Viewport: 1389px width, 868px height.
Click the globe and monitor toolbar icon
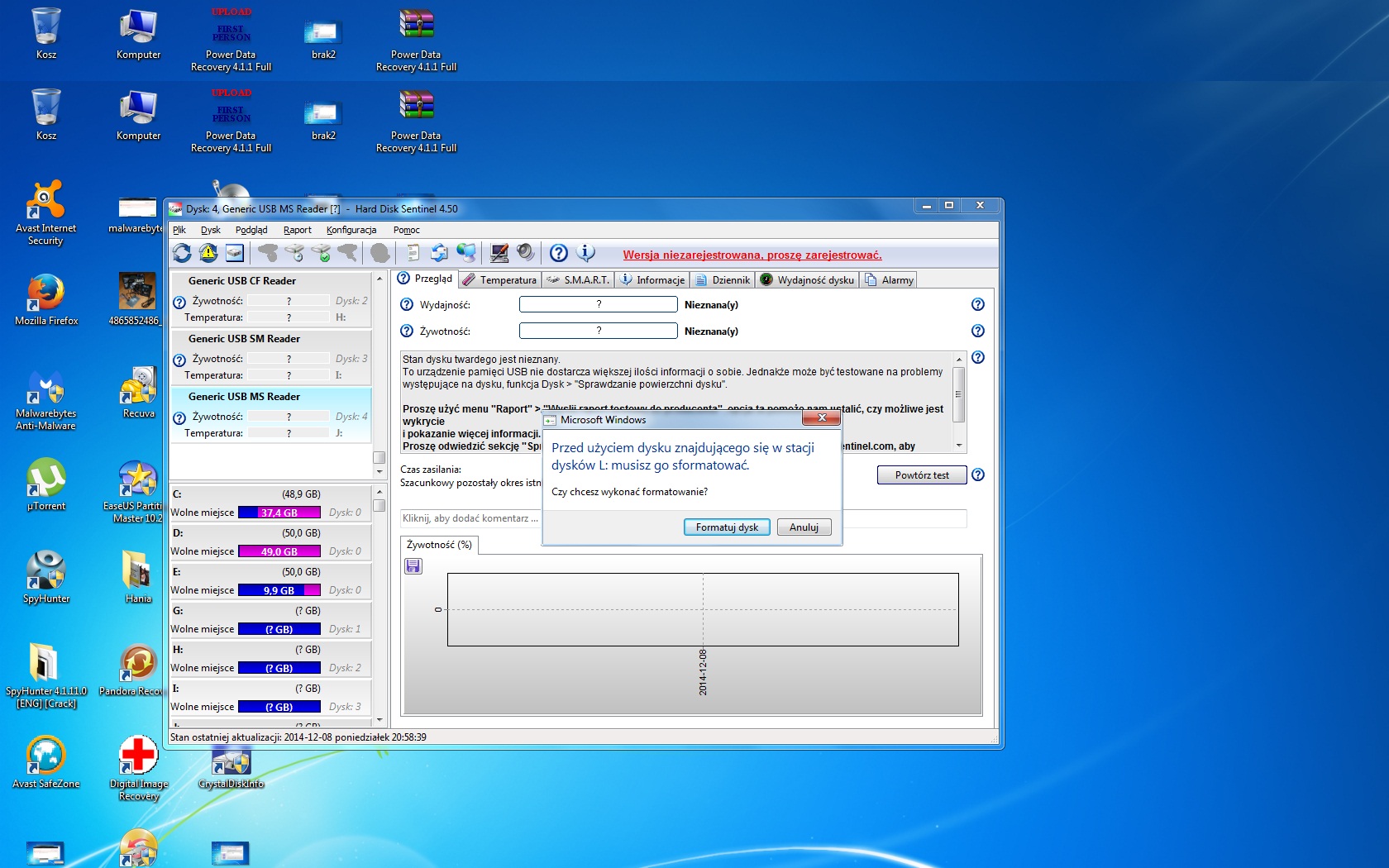pos(466,253)
